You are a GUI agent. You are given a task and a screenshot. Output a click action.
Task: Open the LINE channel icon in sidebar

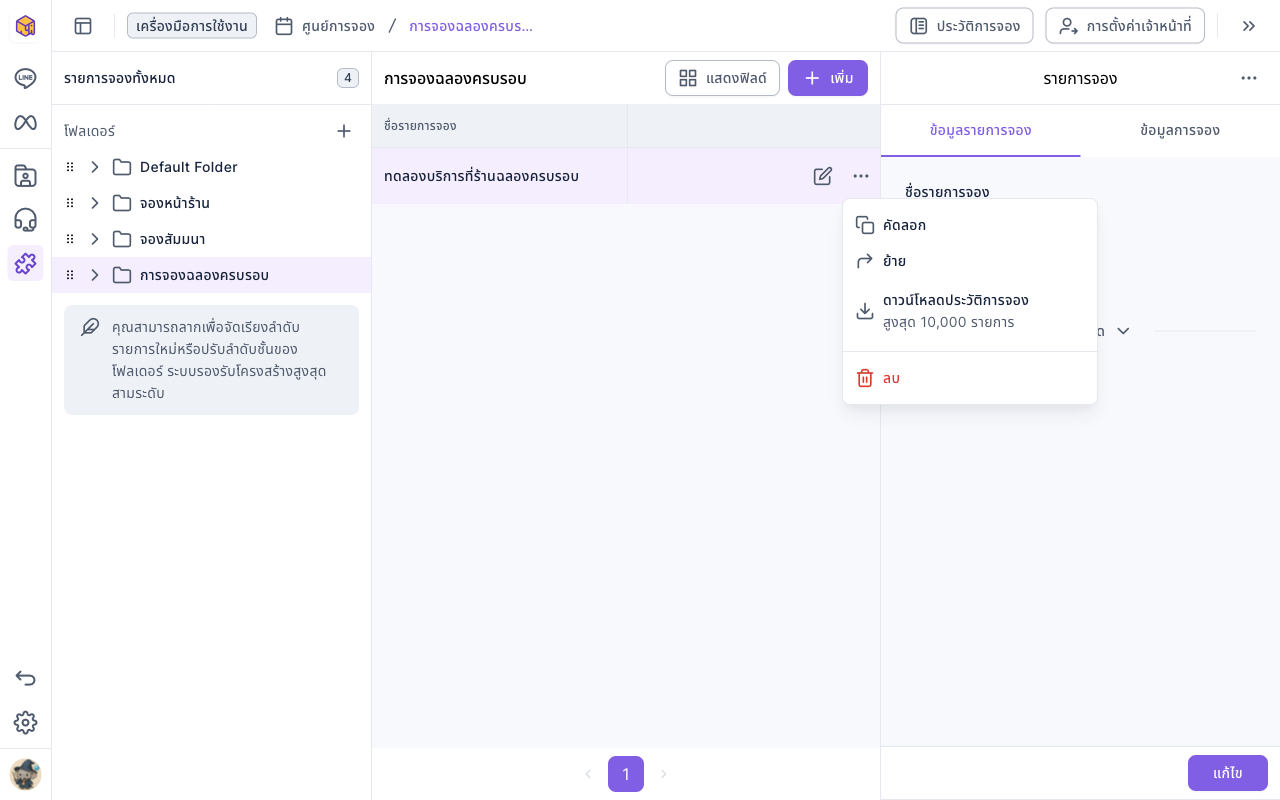click(25, 78)
